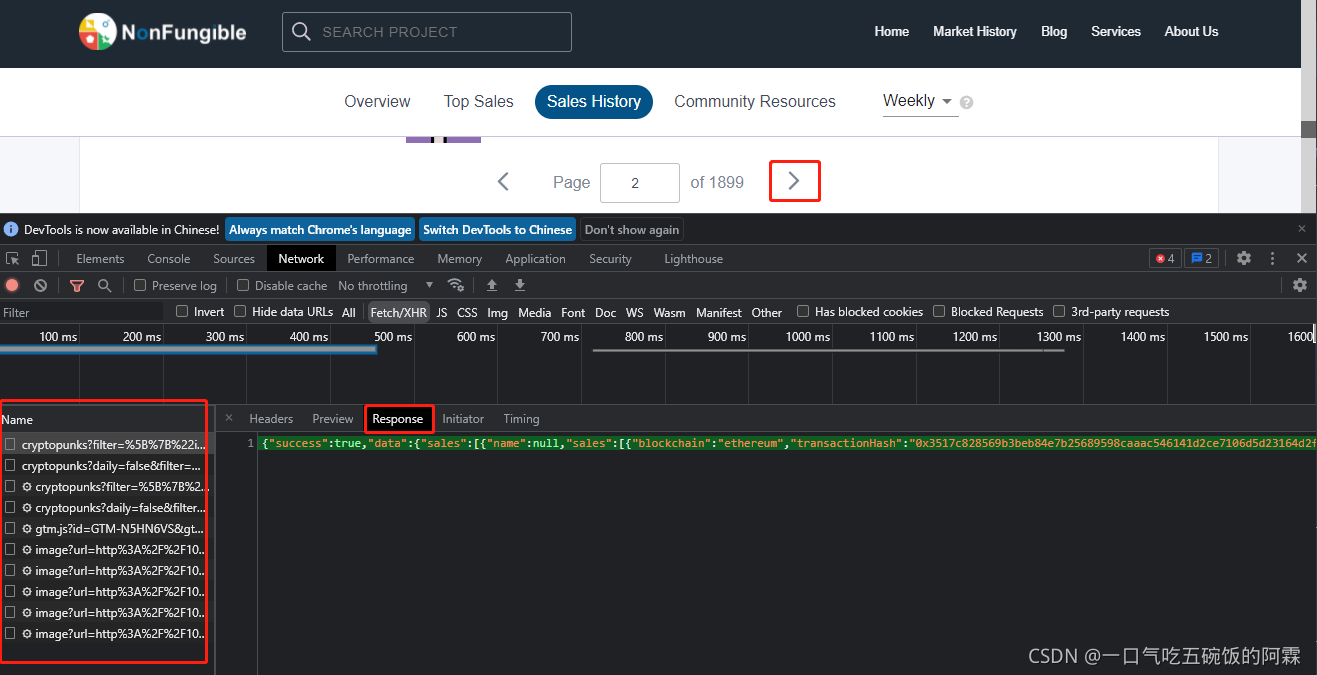Click the page number input box
Viewport: 1317px width, 675px height.
coord(640,183)
